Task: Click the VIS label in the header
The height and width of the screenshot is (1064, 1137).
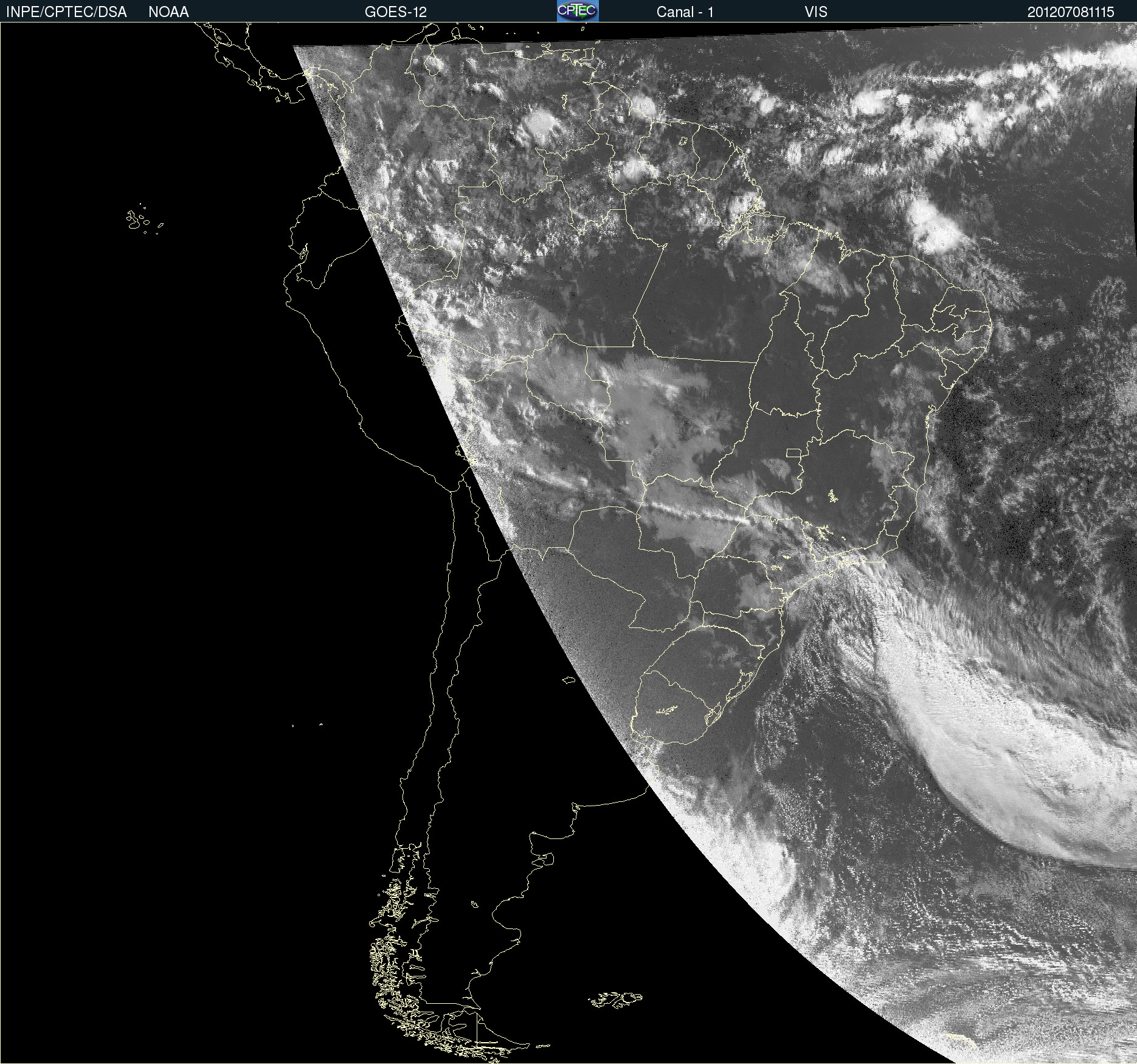Action: pos(816,12)
